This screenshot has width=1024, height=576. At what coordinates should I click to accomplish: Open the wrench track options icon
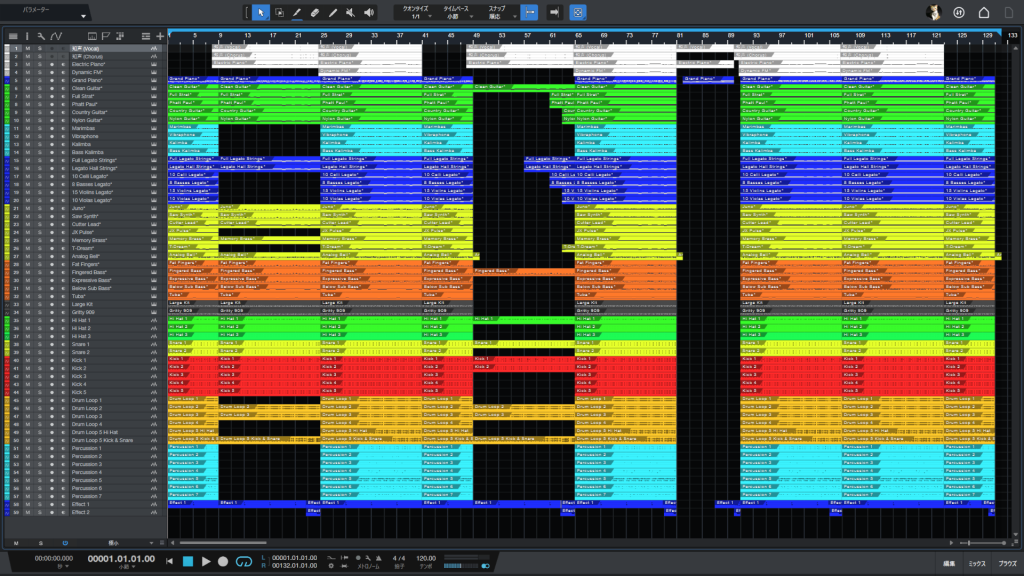click(x=41, y=36)
